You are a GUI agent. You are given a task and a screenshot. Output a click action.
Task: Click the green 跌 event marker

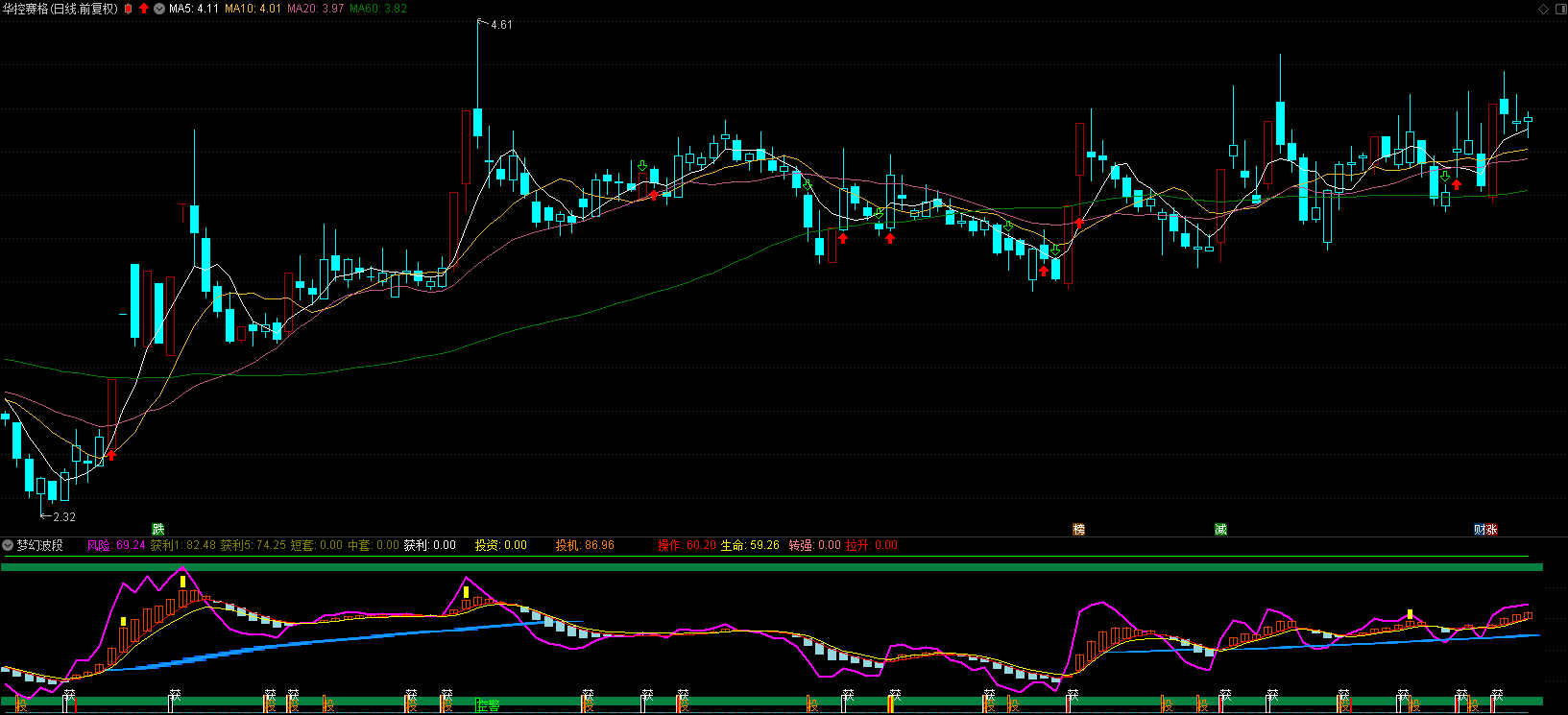[x=158, y=530]
